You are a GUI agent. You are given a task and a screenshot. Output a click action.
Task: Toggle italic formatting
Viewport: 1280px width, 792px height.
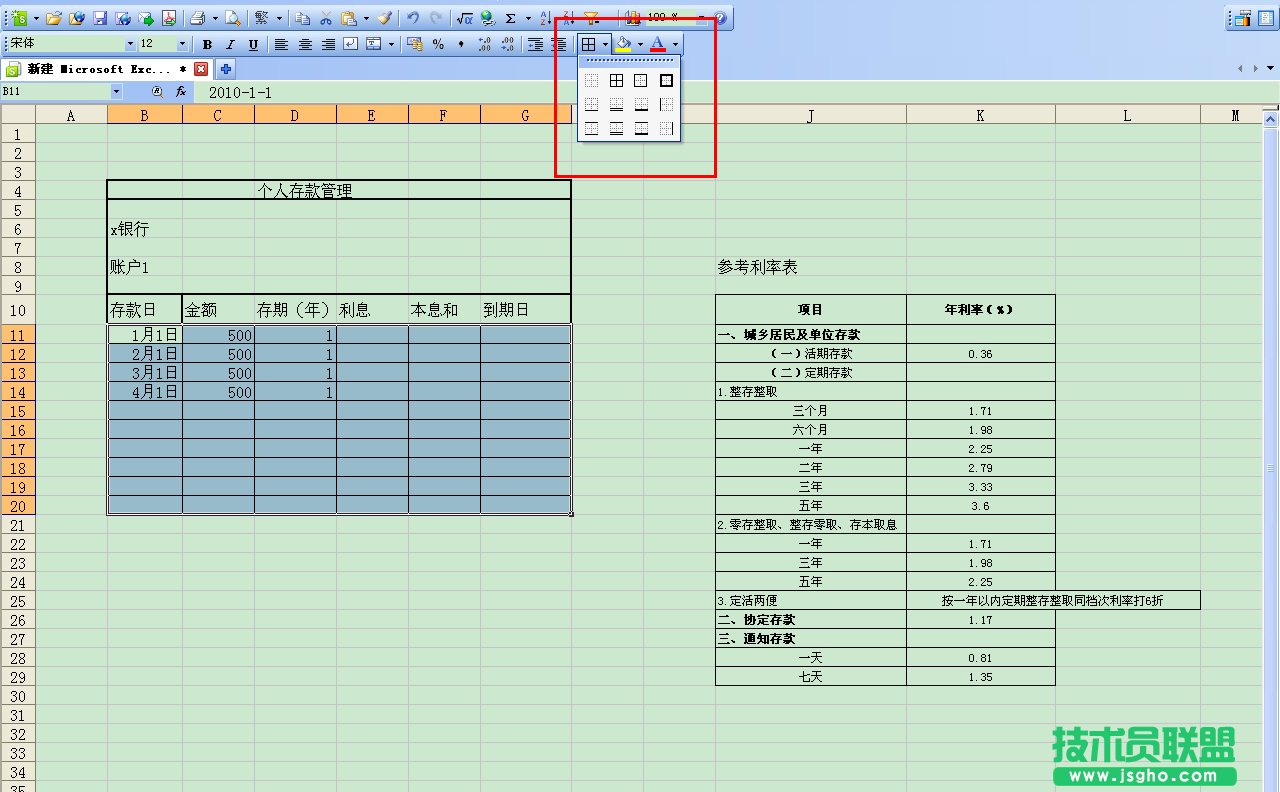(231, 43)
